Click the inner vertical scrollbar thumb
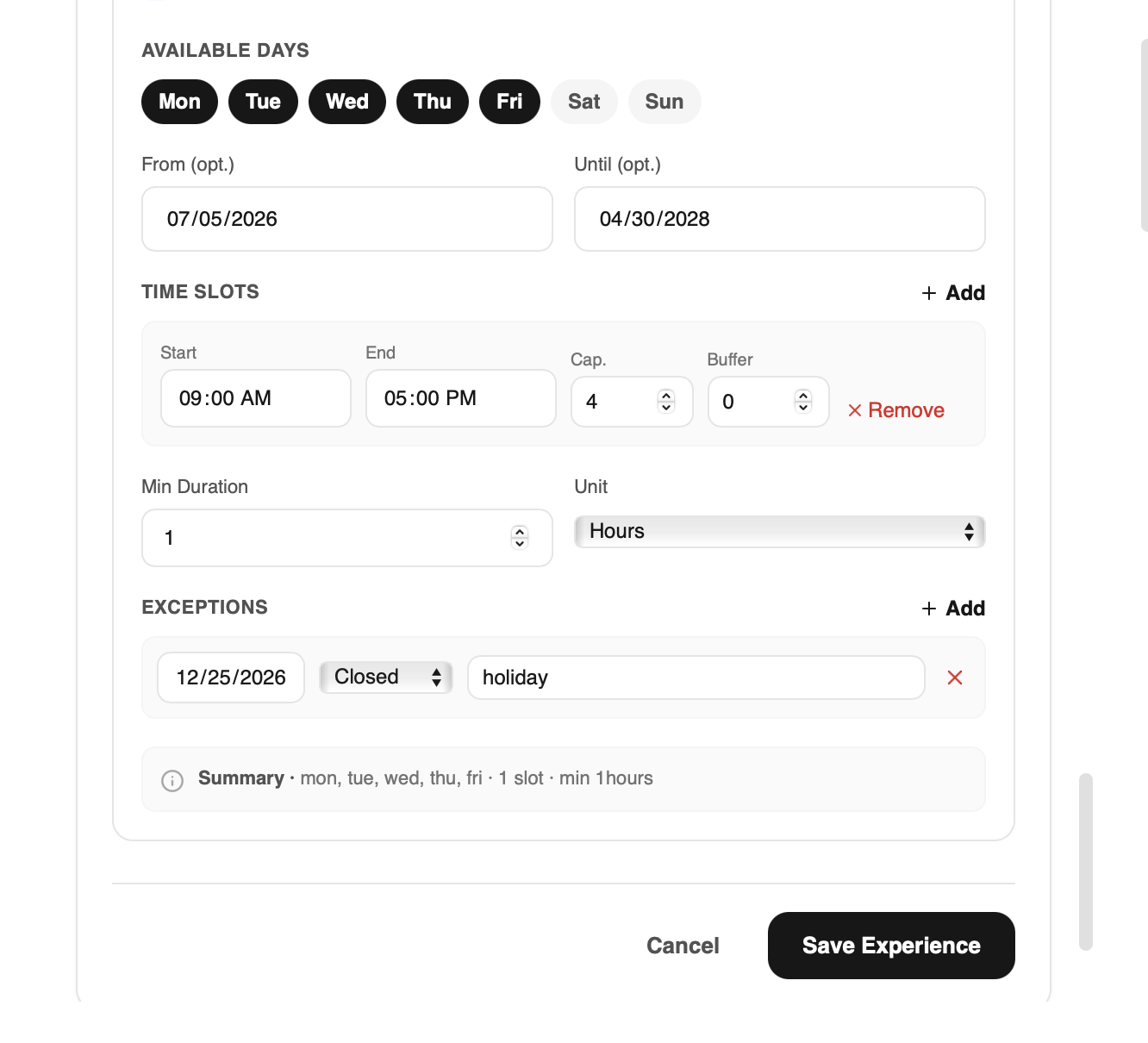Screen dimensions: 1148x1043 [x=1086, y=862]
